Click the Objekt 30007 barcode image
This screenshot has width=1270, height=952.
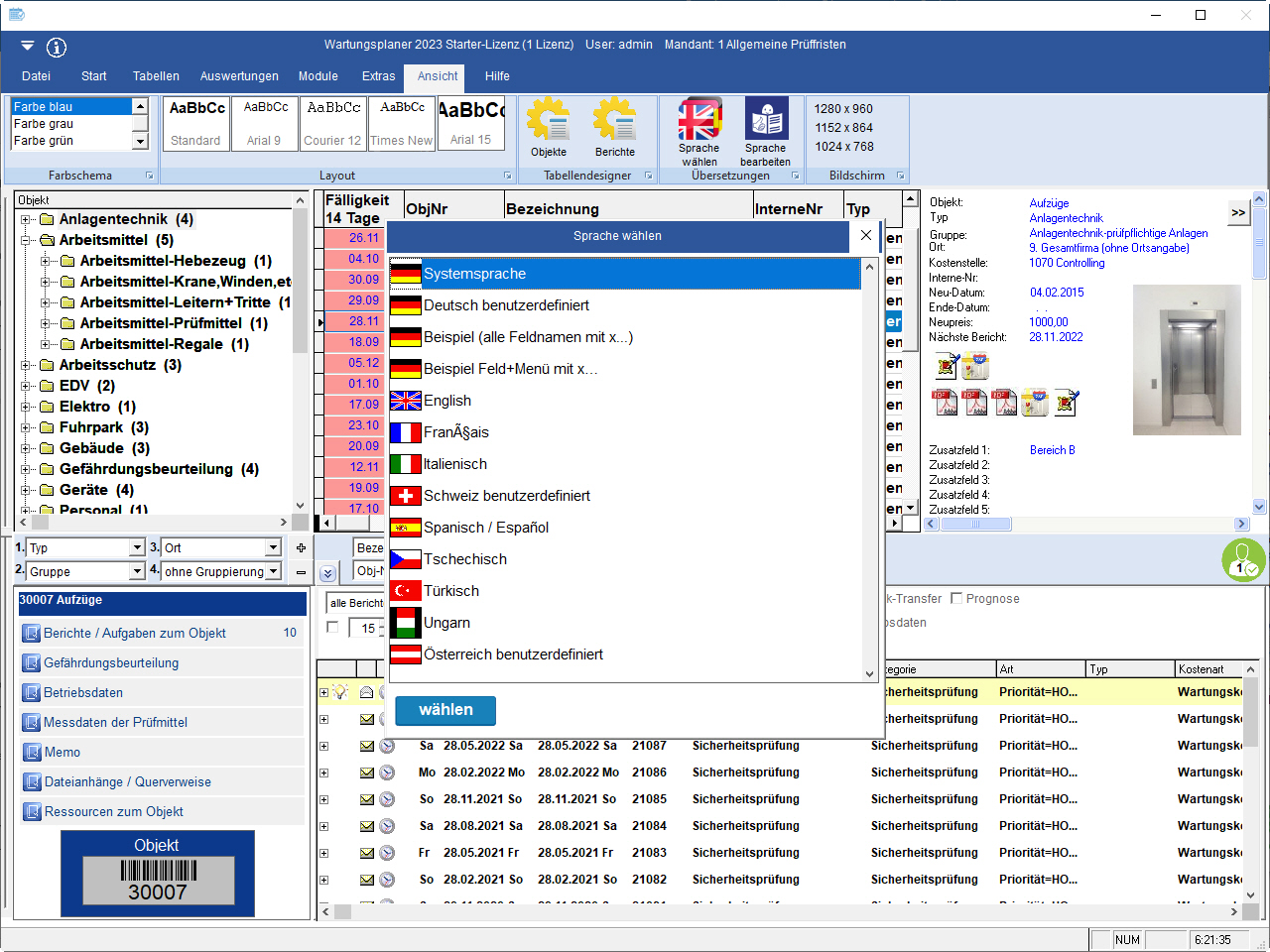point(158,873)
